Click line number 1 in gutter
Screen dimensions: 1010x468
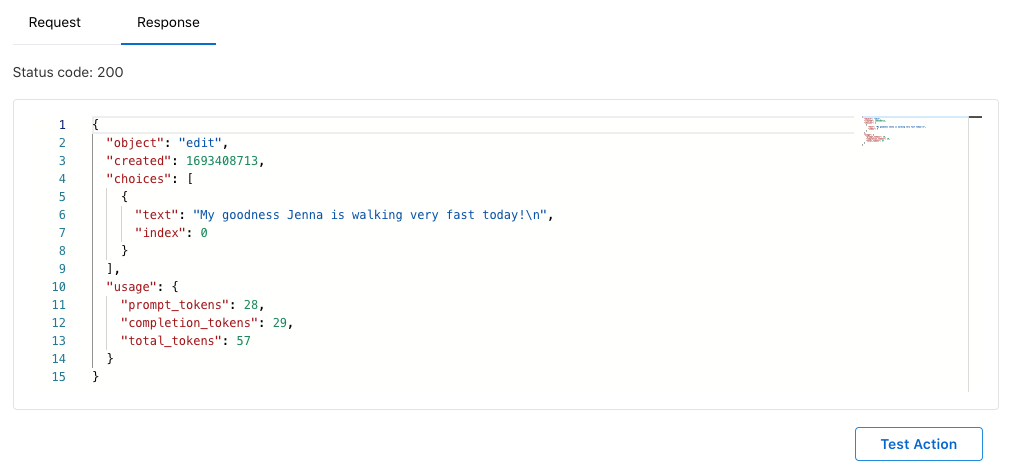pyautogui.click(x=62, y=125)
